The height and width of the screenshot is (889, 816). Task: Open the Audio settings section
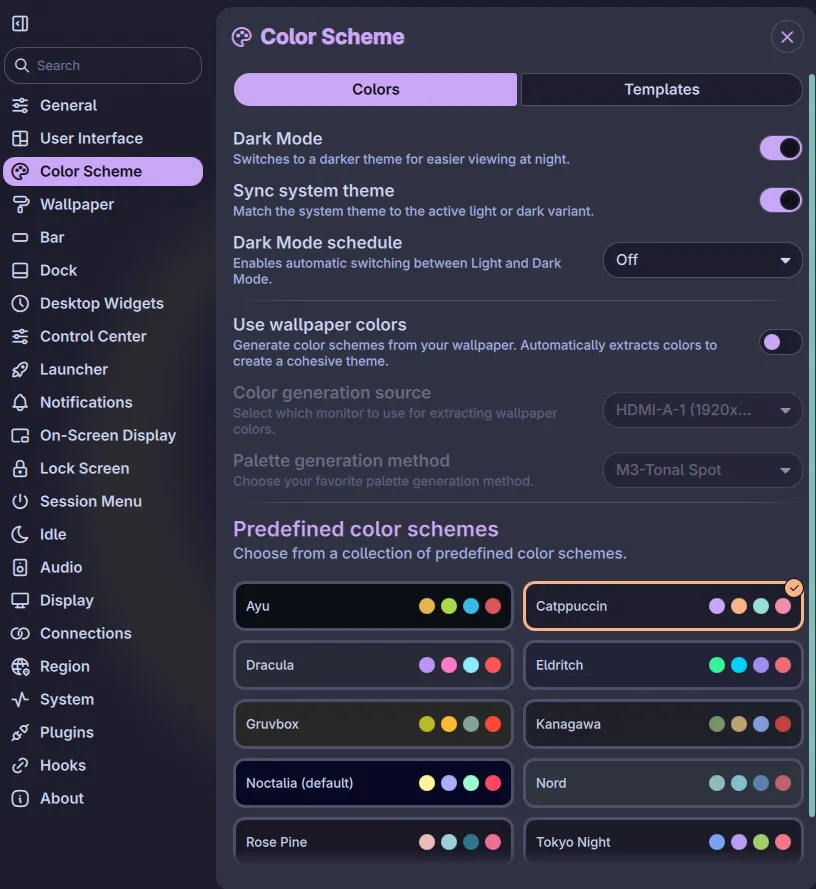[x=103, y=568]
